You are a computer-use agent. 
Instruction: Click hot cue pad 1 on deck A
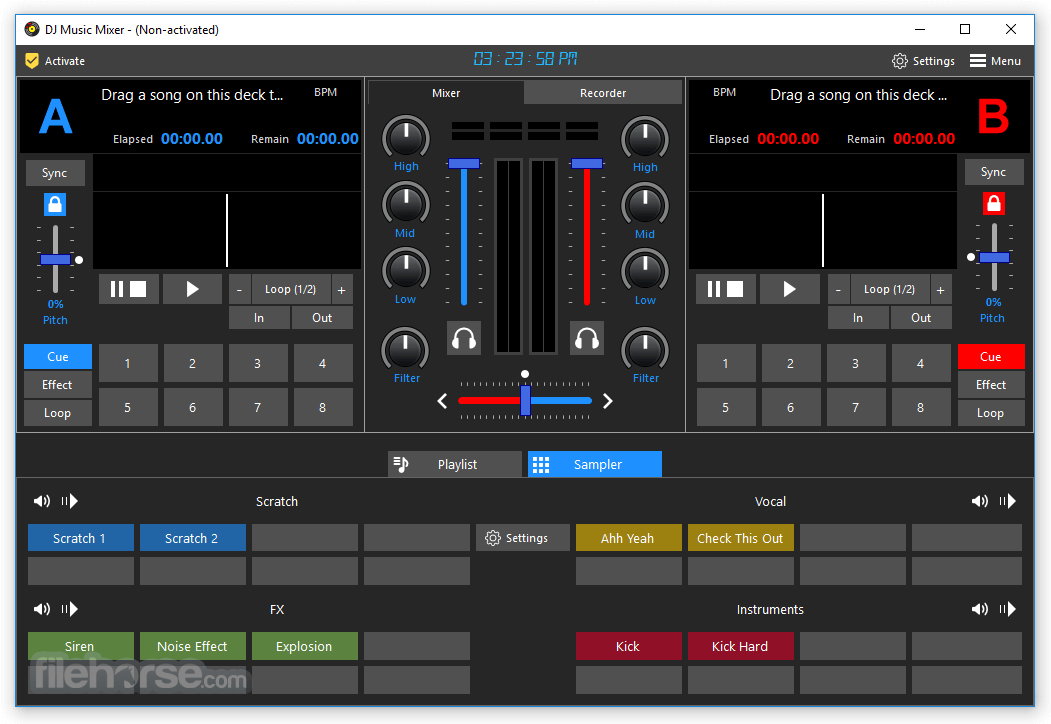coord(128,363)
